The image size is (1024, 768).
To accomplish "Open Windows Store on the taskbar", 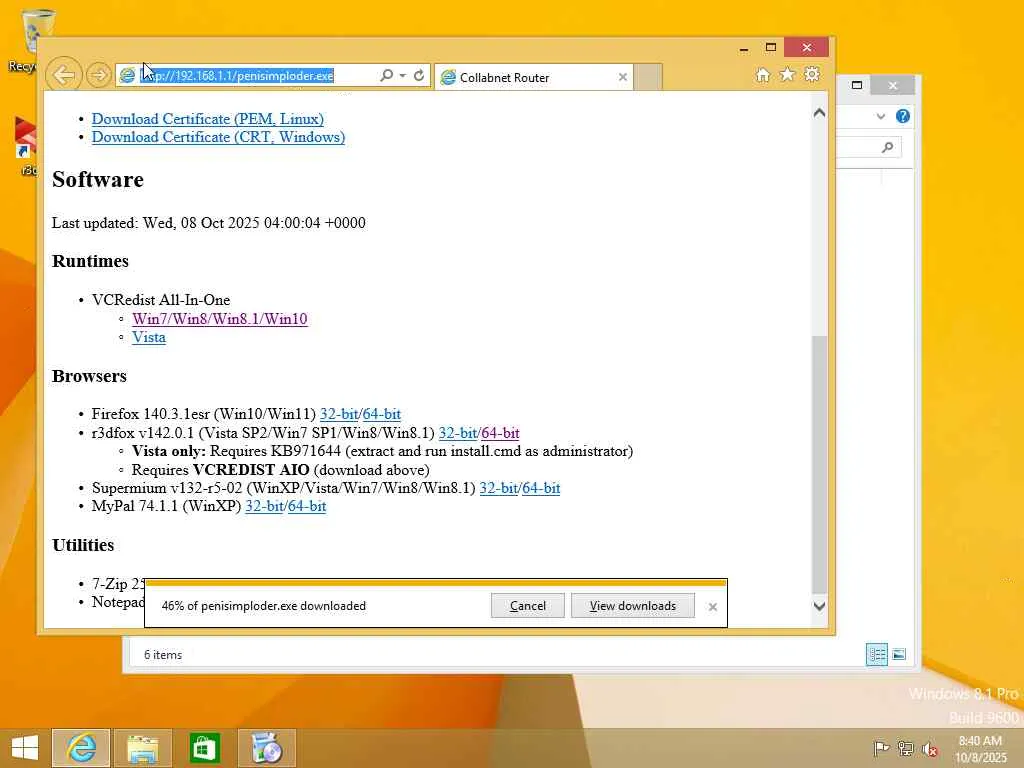I will click(x=204, y=748).
